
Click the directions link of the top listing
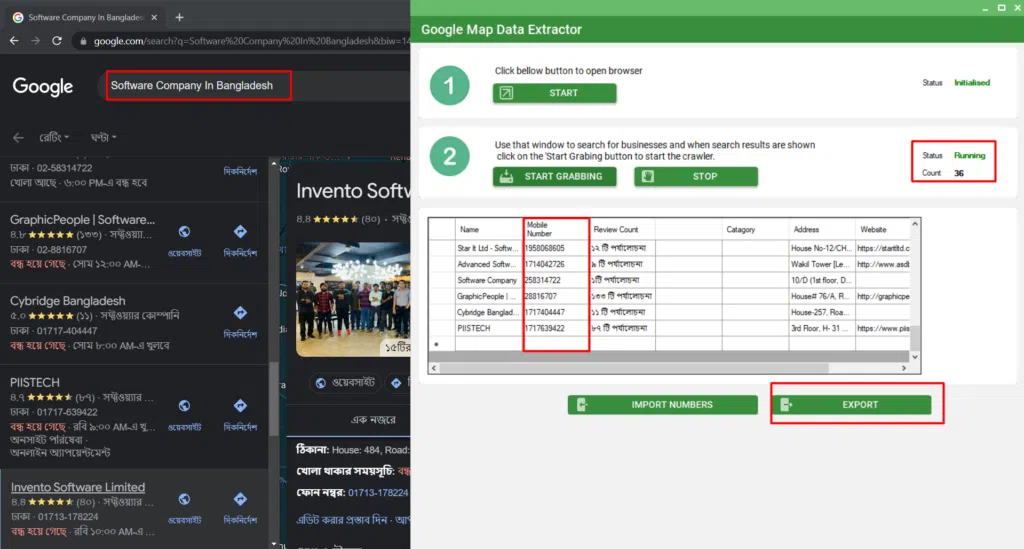(240, 171)
